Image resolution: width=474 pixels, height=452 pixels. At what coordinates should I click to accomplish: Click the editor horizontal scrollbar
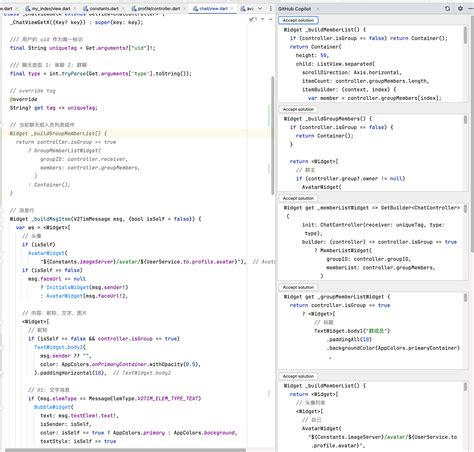click(x=125, y=450)
